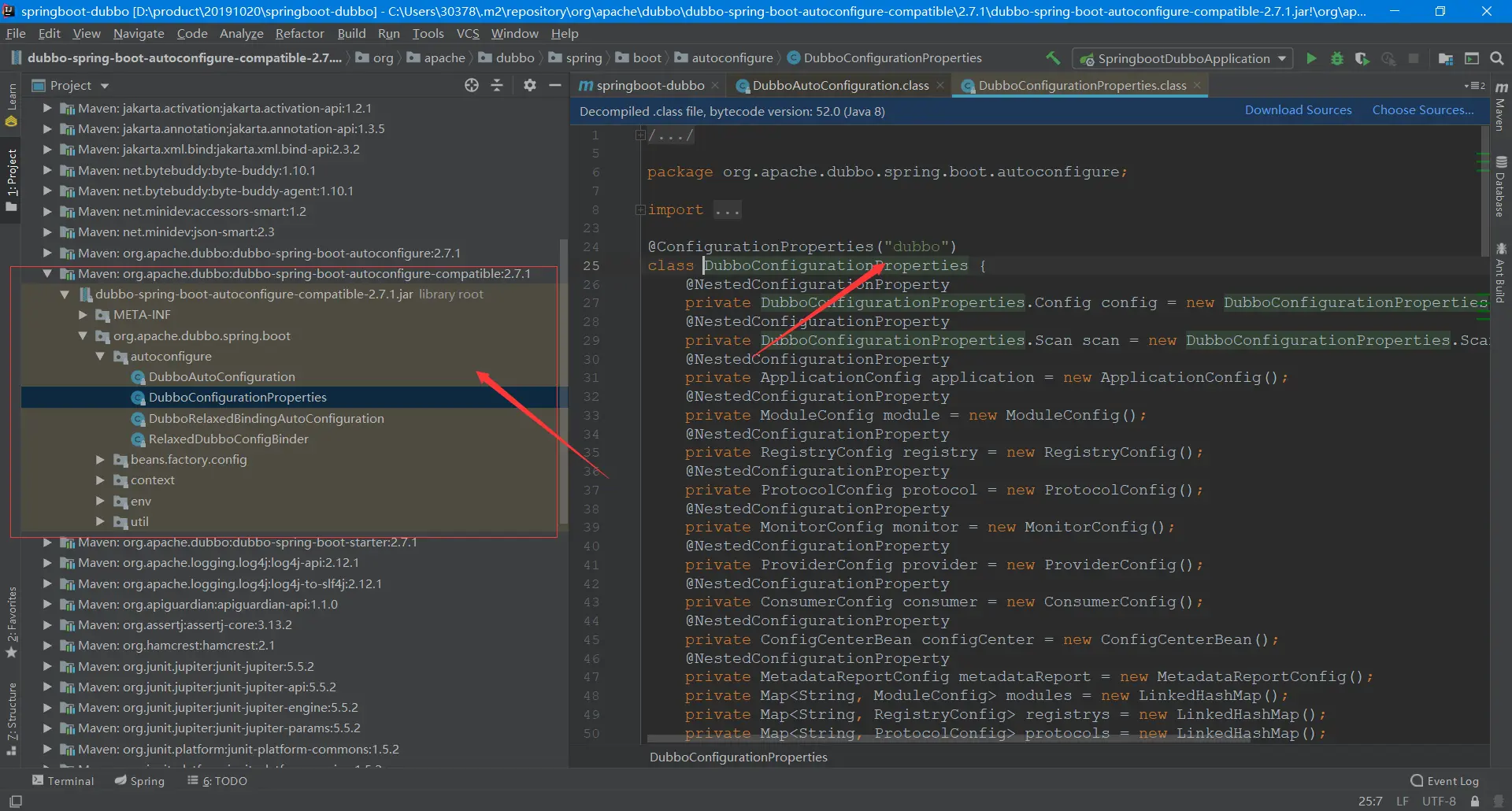This screenshot has width=1512, height=811.
Task: Open Project Structure icon in toolbar
Action: pyautogui.click(x=1446, y=58)
